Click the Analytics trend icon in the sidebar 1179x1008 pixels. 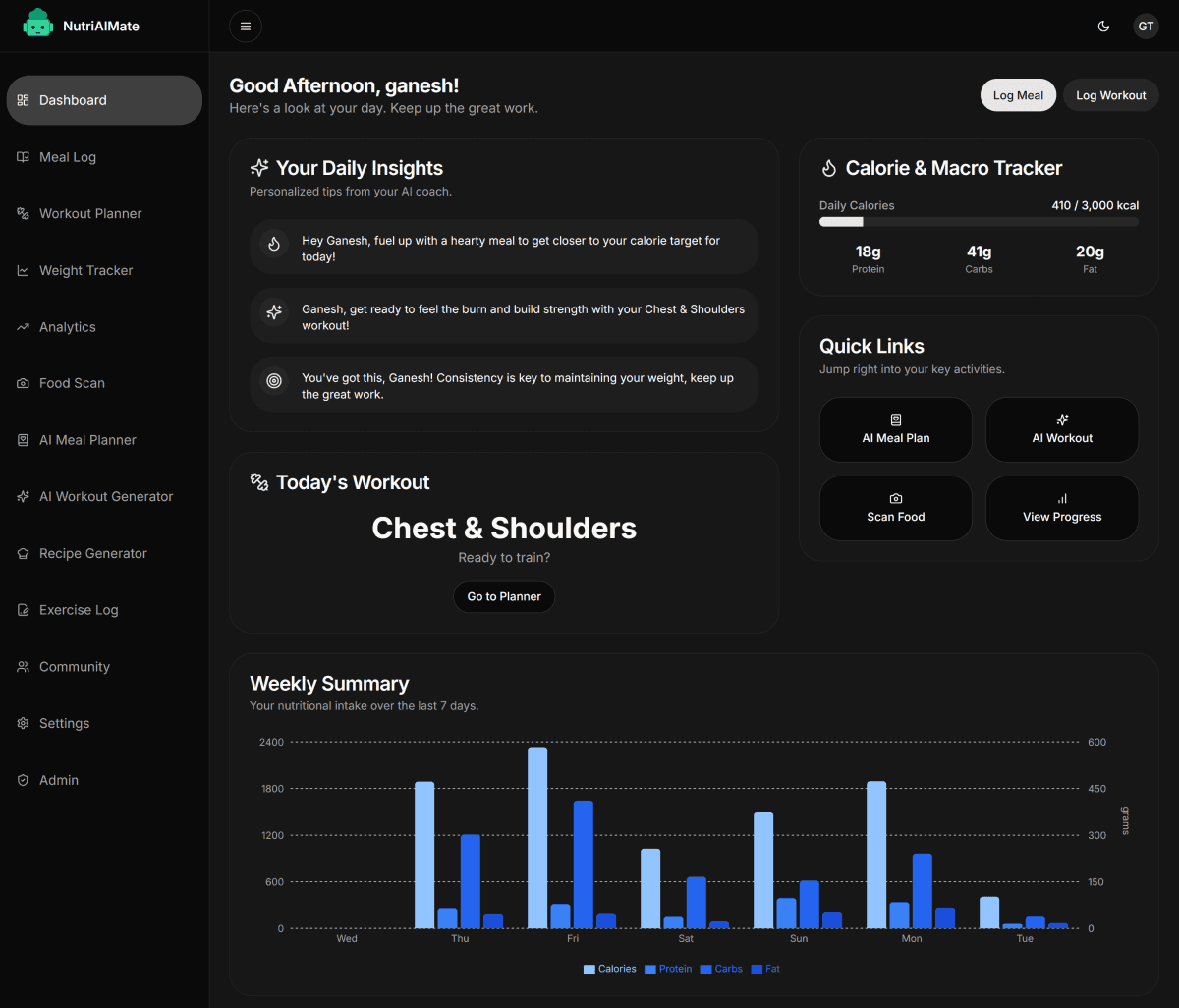[22, 326]
